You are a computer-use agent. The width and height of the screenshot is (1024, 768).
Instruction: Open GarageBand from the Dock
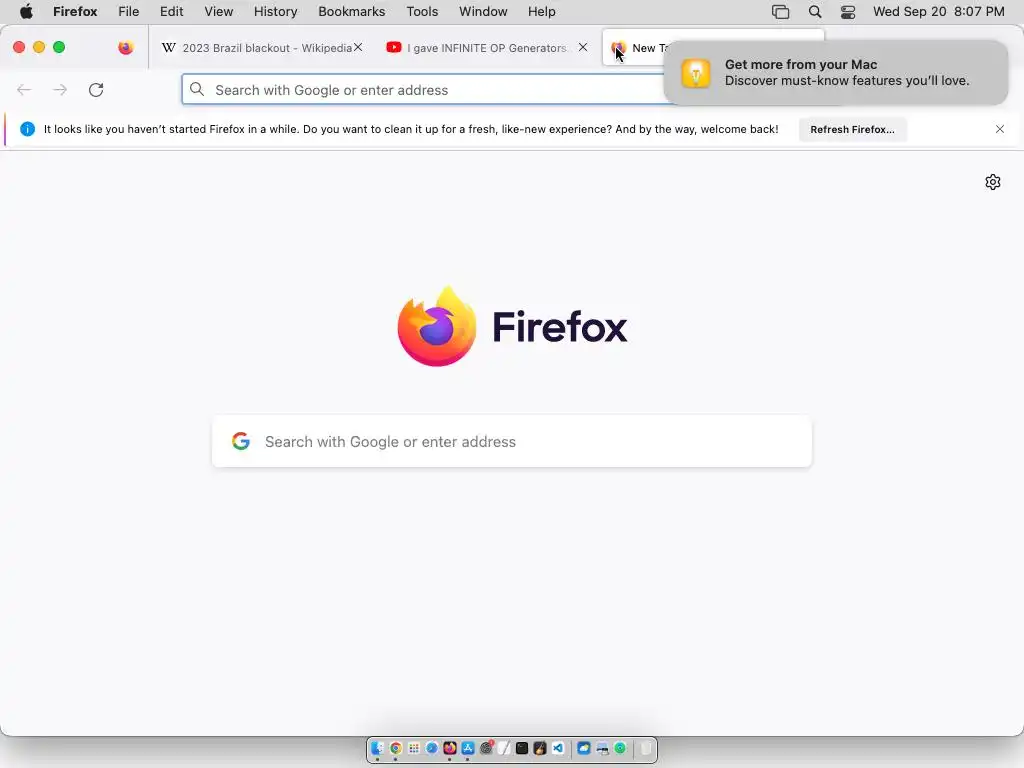539,748
